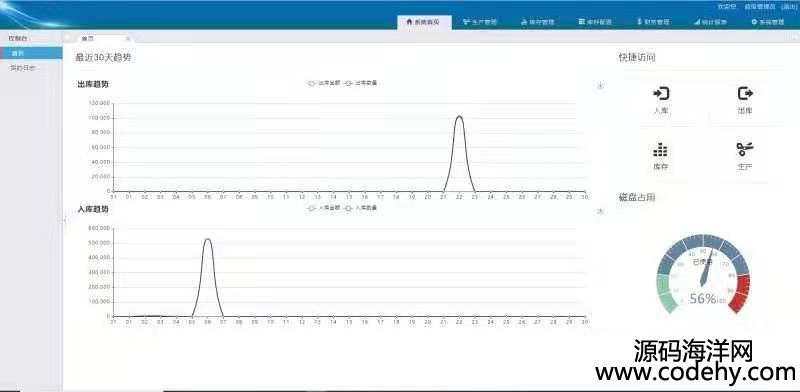This screenshot has height=392, width=800.
Task: Click the 退出 logout link
Action: (788, 7)
